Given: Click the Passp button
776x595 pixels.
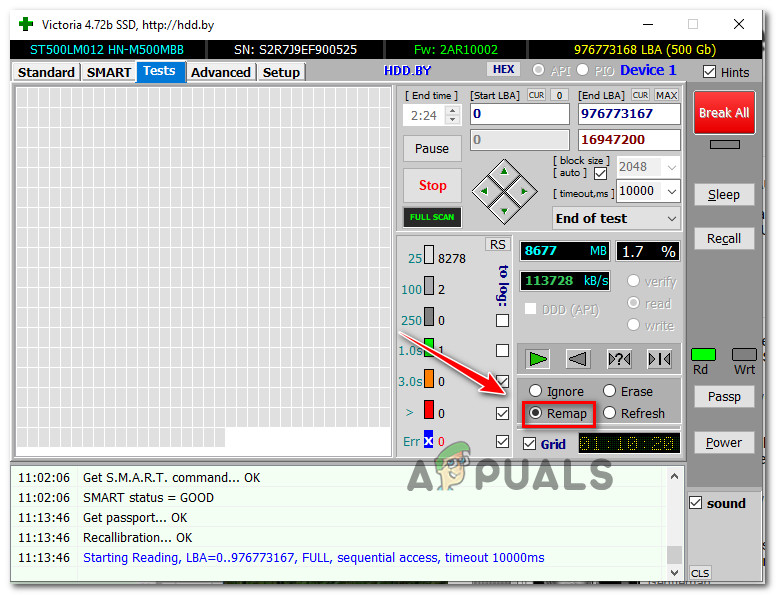Looking at the screenshot, I should click(724, 397).
